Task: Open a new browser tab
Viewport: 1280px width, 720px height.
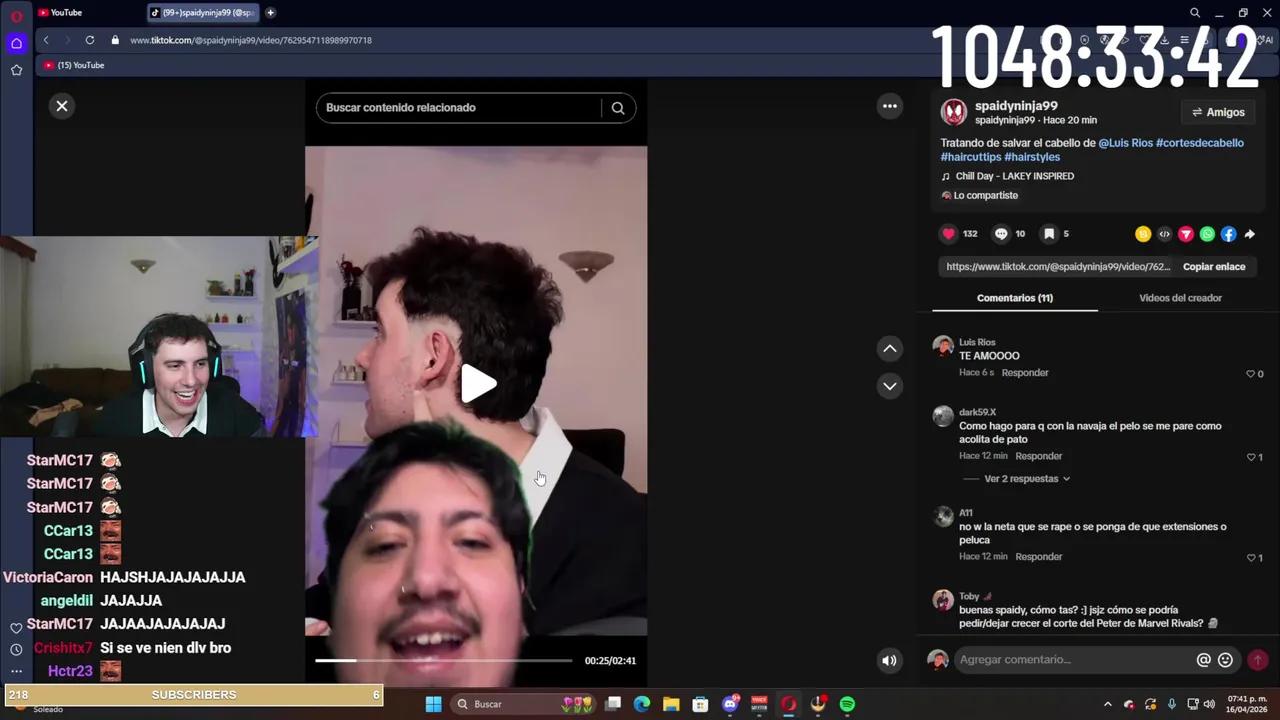Action: (x=270, y=13)
